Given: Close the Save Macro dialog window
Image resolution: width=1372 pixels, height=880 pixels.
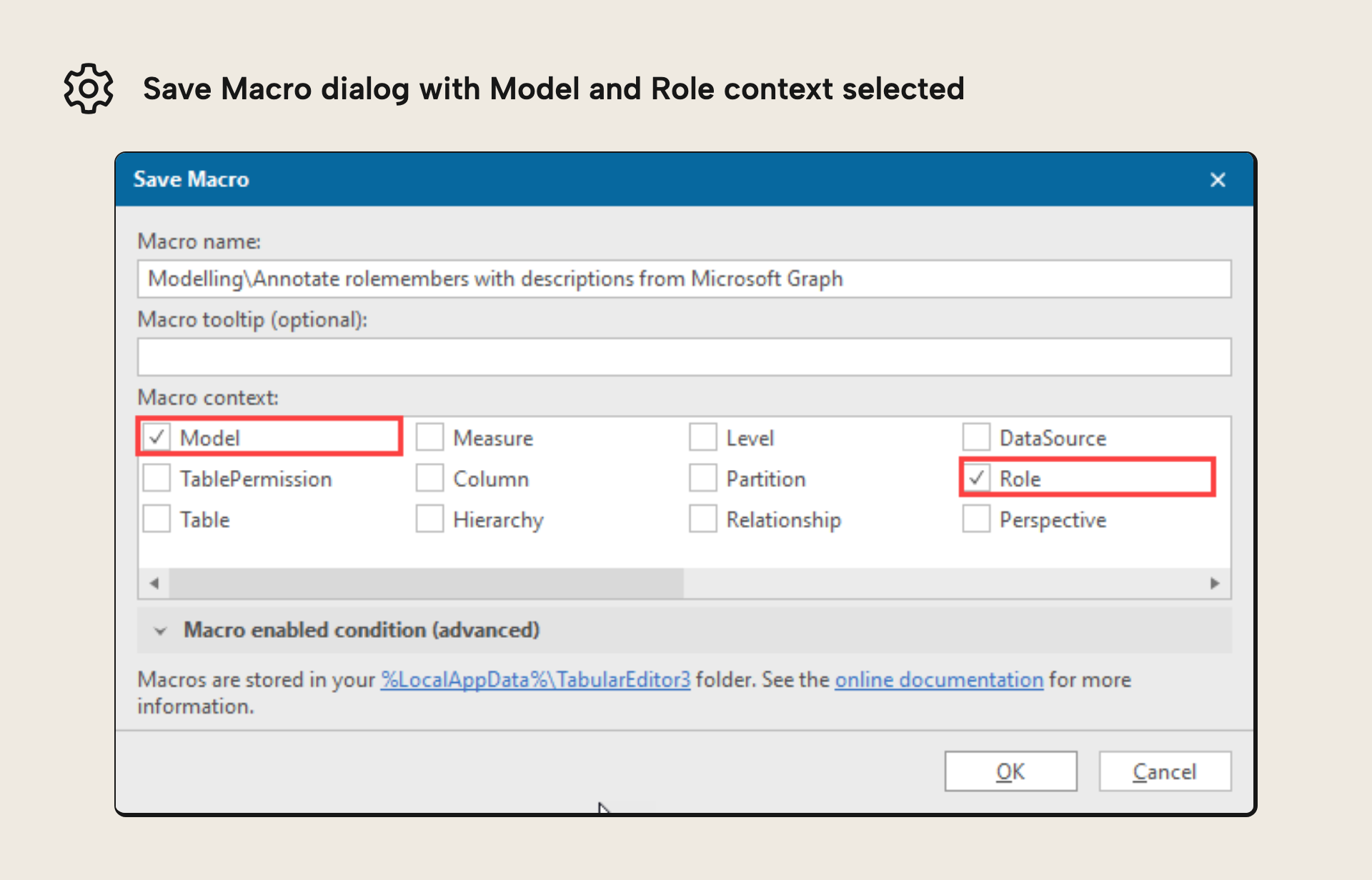Looking at the screenshot, I should click(x=1218, y=179).
